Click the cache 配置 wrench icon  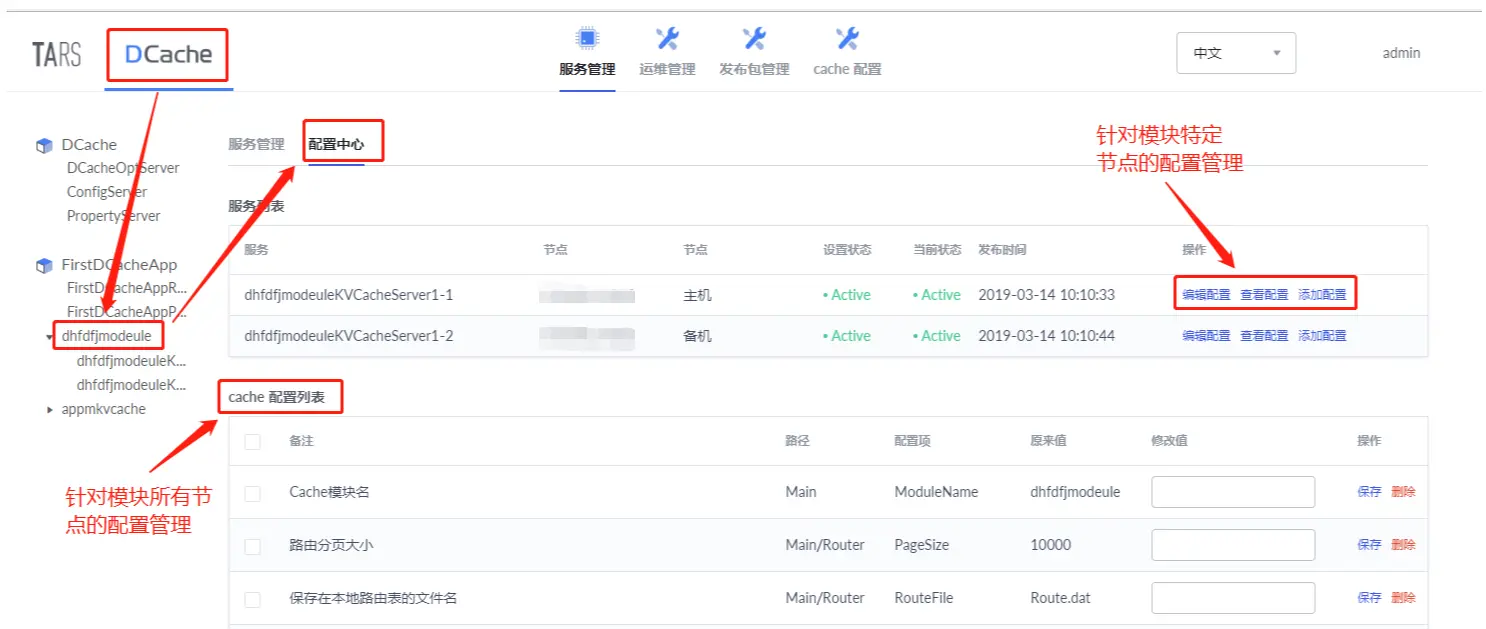[x=847, y=39]
